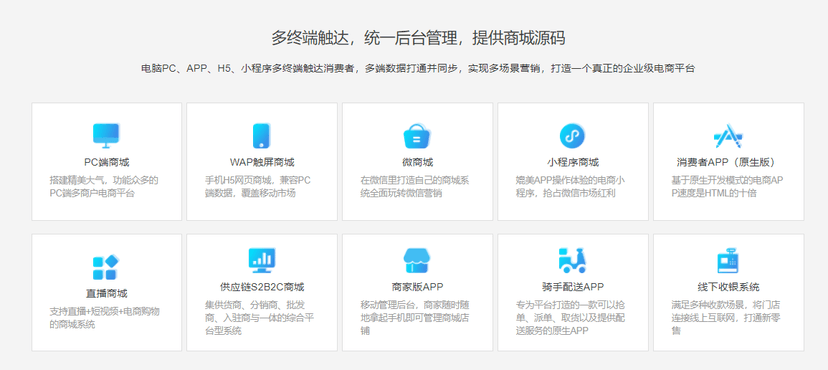Click the 线下收银系统 cash register icon
828x370 pixels.
pyautogui.click(x=728, y=261)
